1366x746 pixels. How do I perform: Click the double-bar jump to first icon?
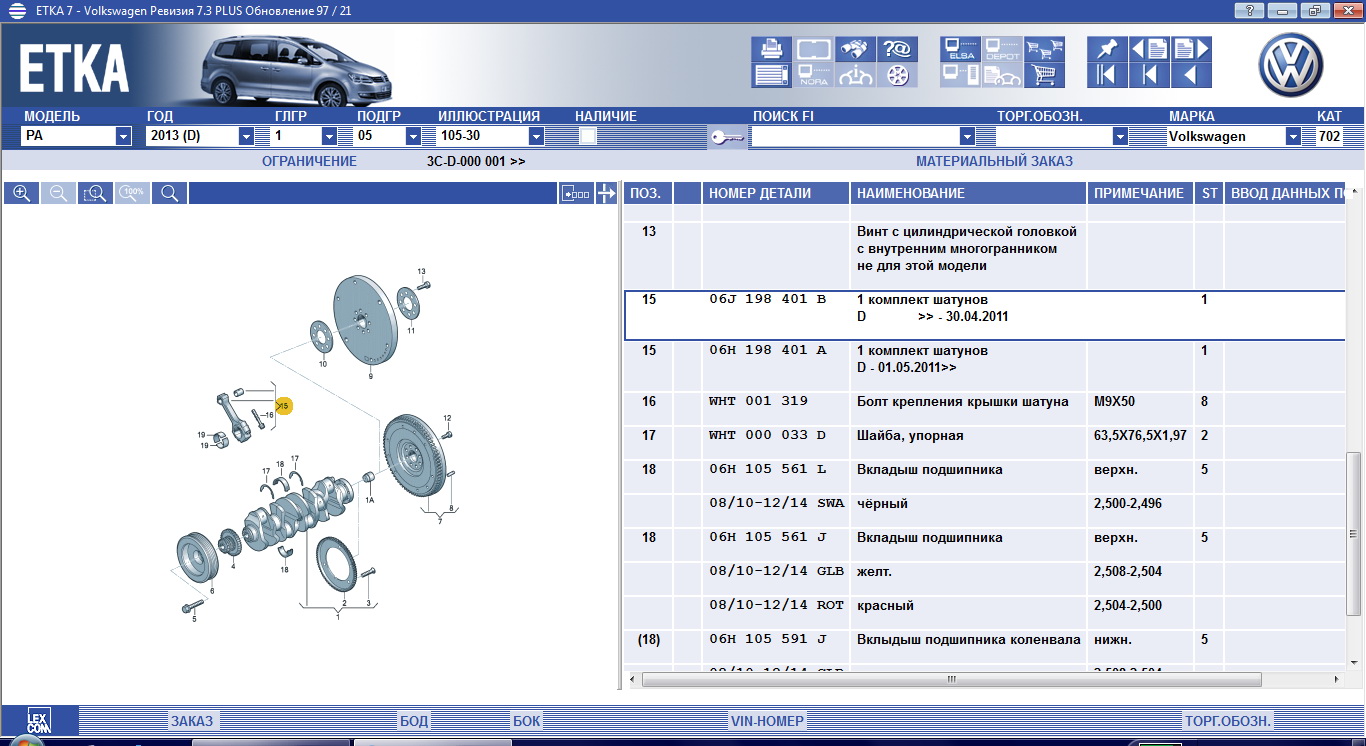click(1107, 75)
